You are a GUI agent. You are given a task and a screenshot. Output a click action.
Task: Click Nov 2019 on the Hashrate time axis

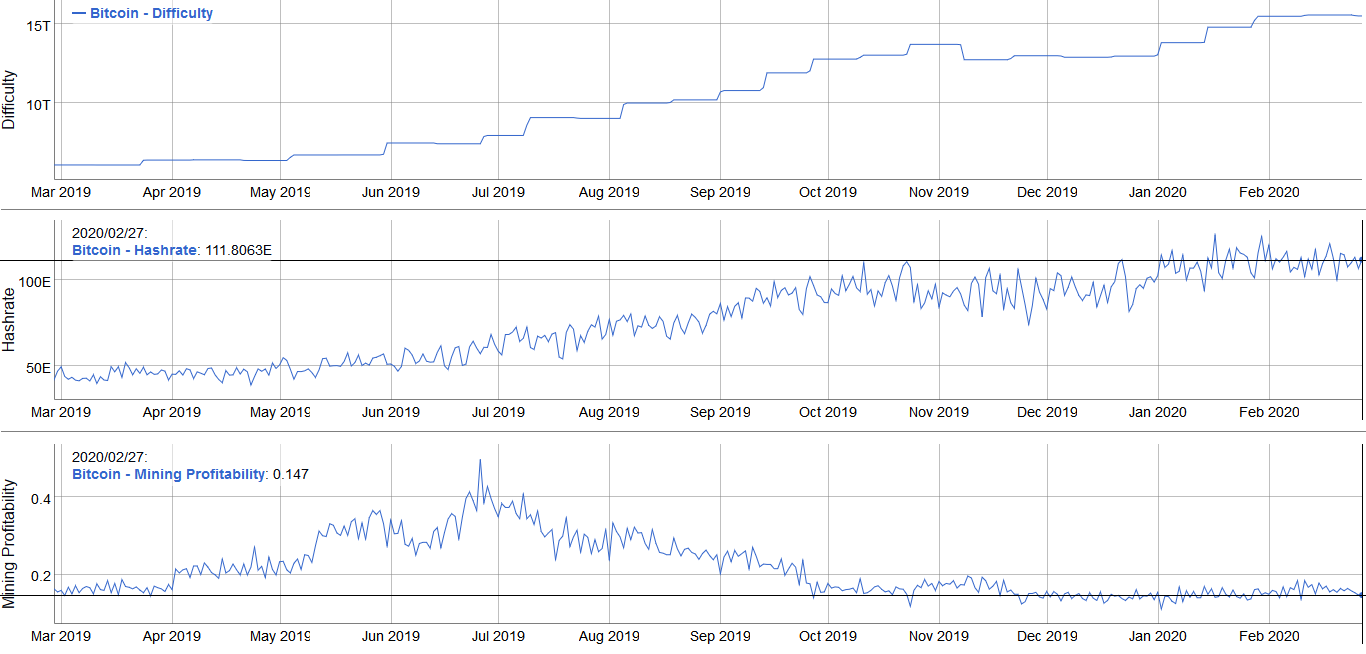coord(938,412)
